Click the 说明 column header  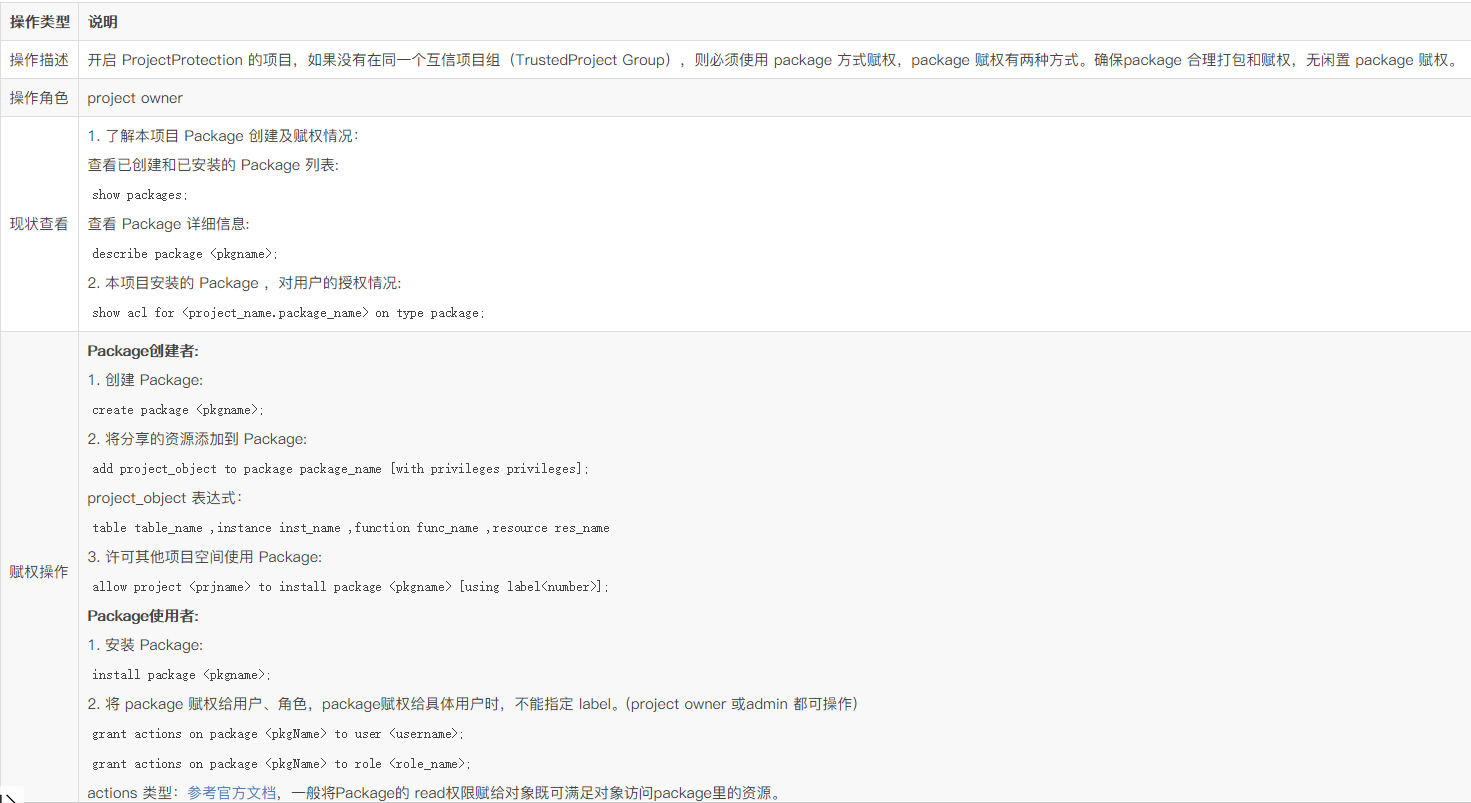click(102, 22)
